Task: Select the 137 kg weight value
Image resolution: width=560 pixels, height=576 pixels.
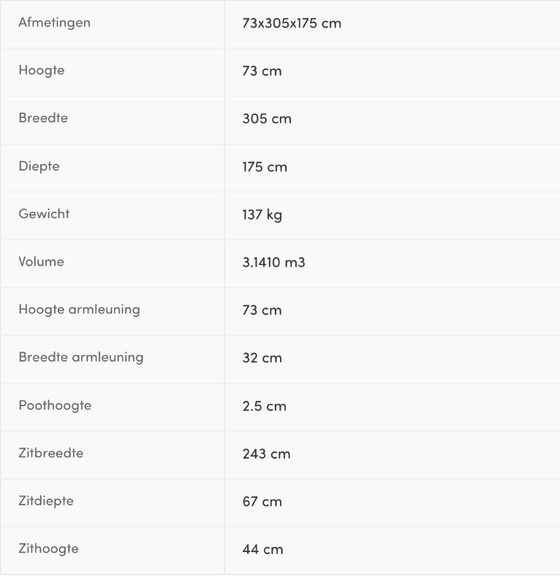Action: click(262, 215)
